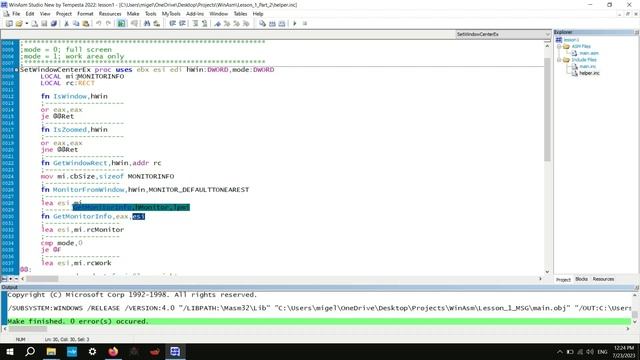Select the lesson1 project root in Explorer
This screenshot has height=360, width=640.
(x=571, y=40)
